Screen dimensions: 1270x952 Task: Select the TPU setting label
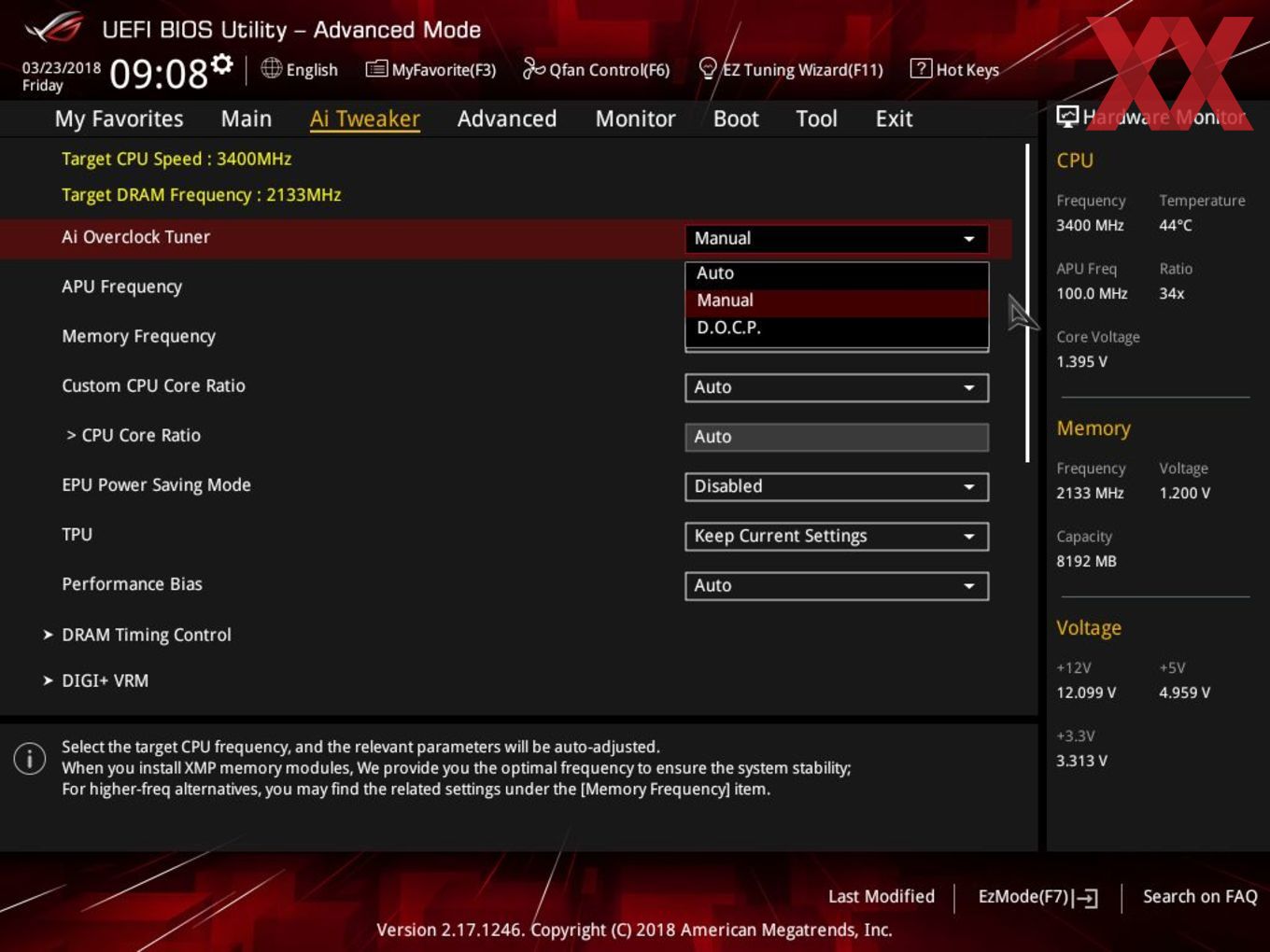point(77,535)
